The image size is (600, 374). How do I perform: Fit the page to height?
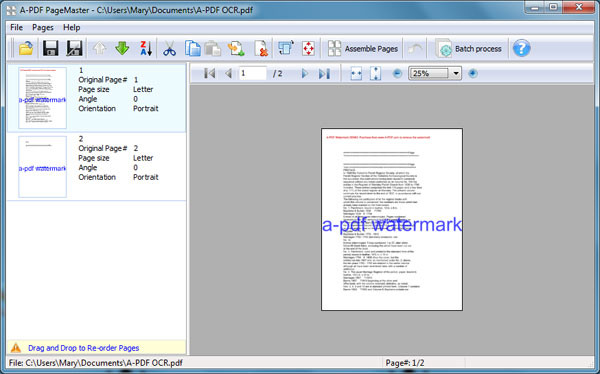pos(376,73)
